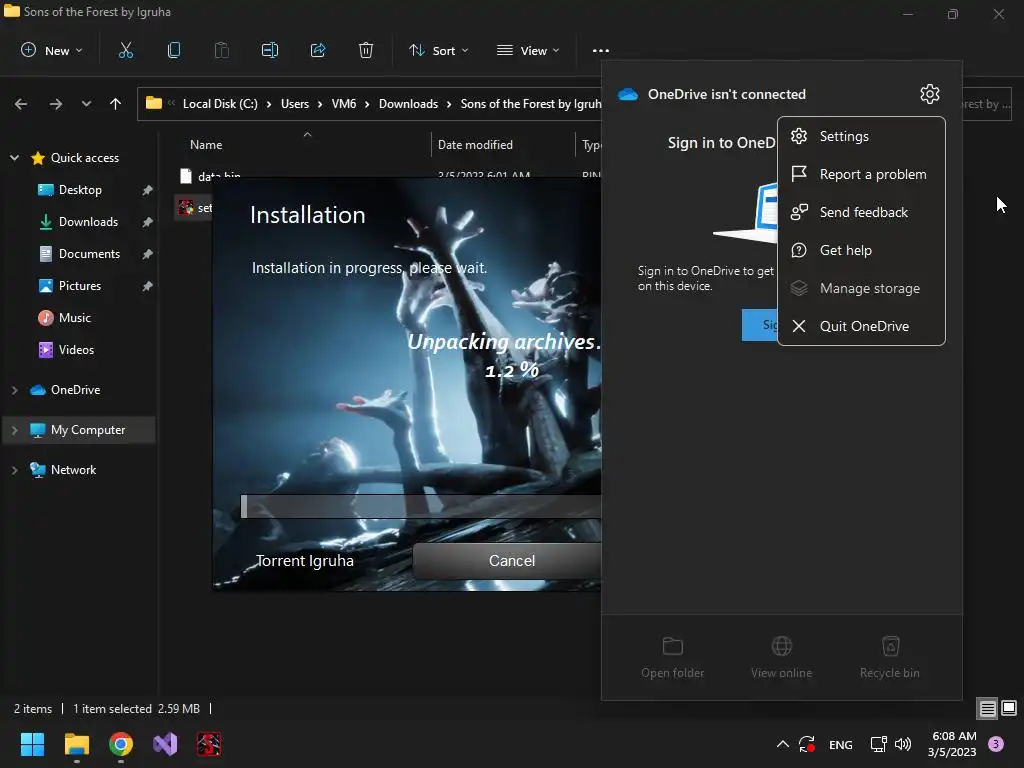
Task: Go back with the left arrow
Action: [x=21, y=104]
